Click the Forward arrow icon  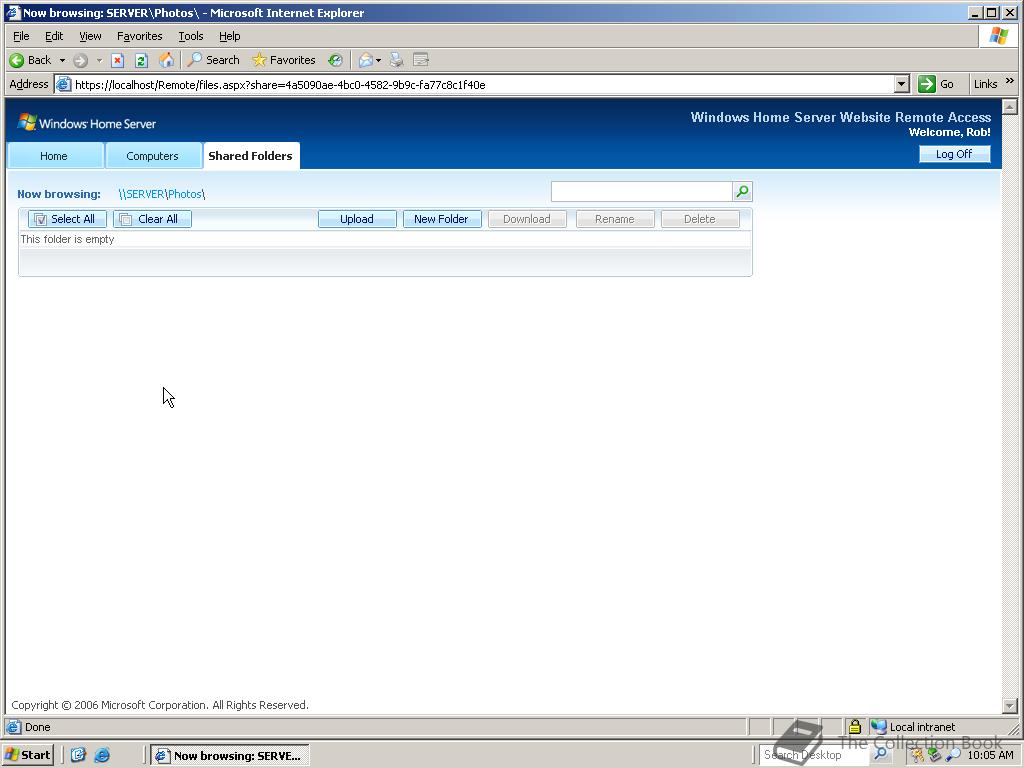(80, 61)
